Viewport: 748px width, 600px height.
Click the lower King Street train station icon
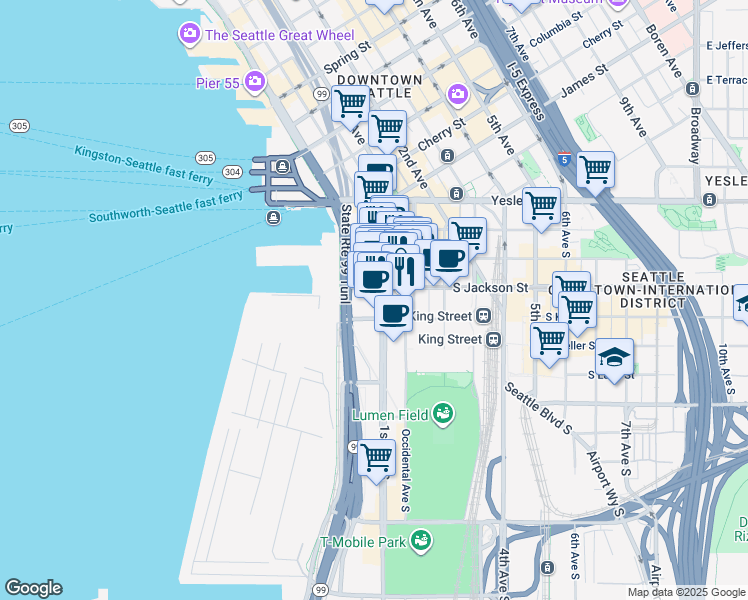click(x=493, y=339)
